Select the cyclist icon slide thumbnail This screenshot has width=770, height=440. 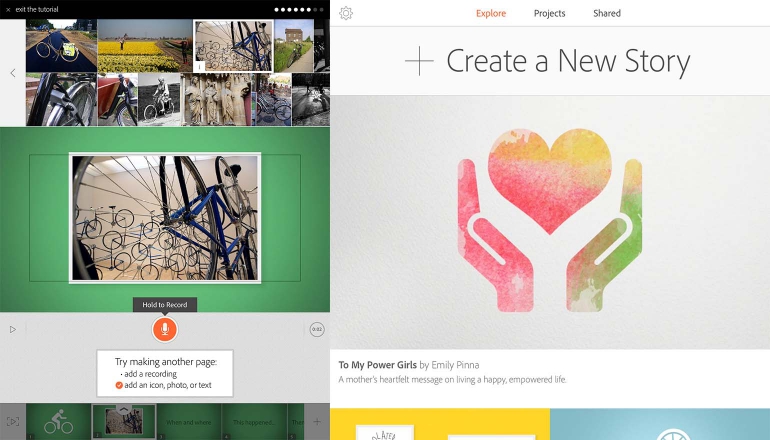(58, 421)
